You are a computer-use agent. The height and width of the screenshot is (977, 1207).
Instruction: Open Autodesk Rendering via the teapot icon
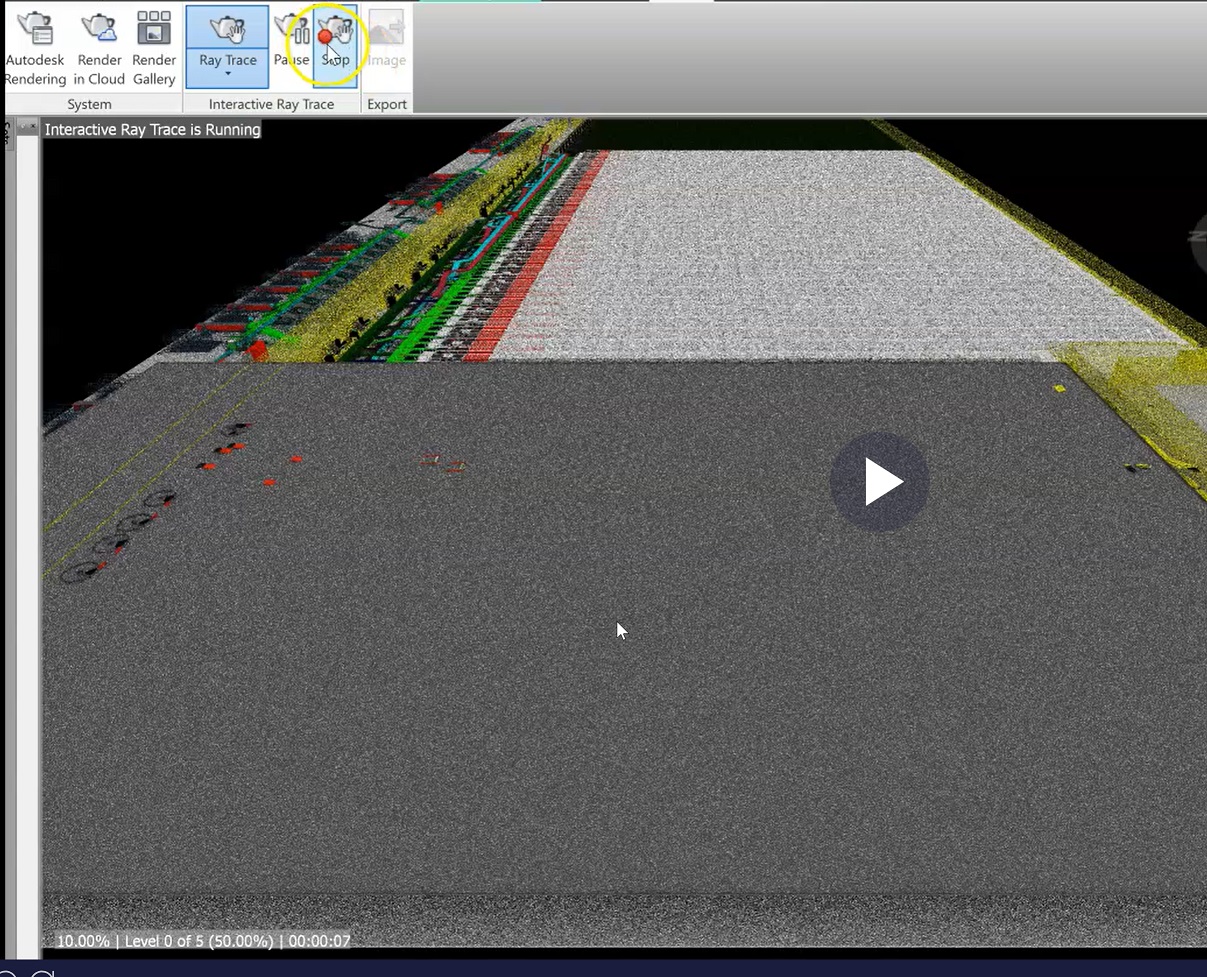tap(35, 30)
